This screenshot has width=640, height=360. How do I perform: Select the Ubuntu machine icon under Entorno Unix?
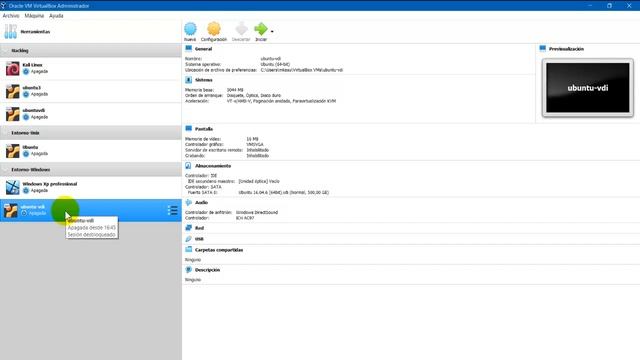(x=13, y=151)
